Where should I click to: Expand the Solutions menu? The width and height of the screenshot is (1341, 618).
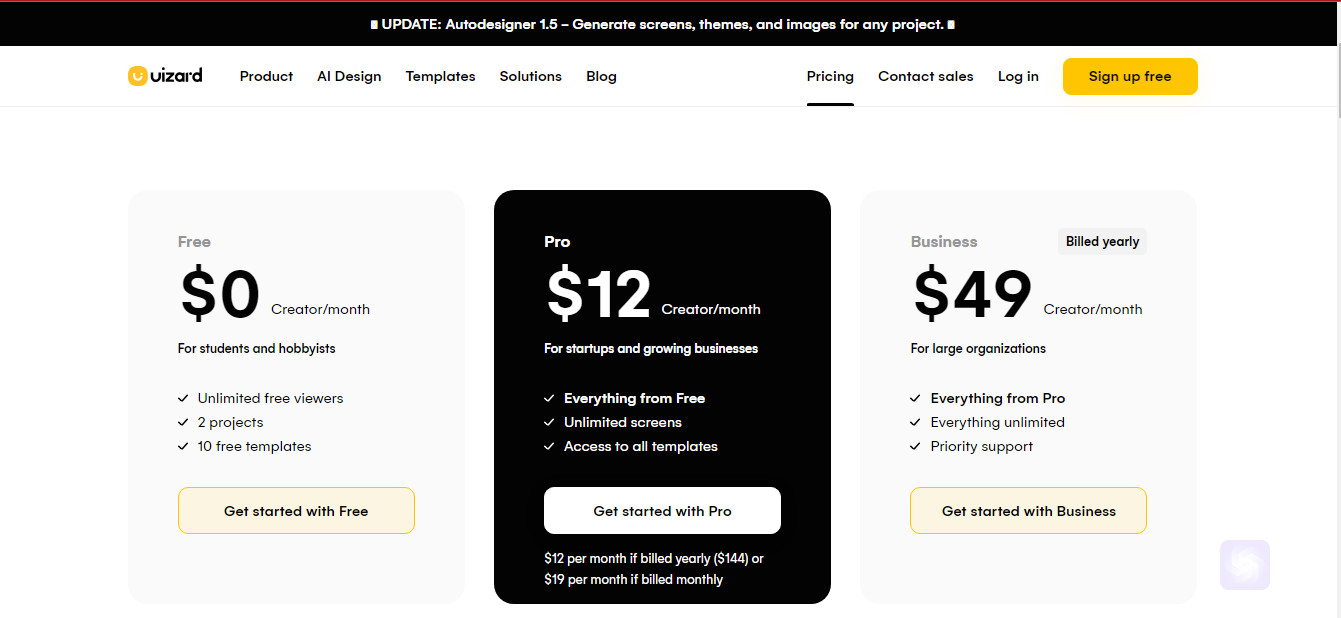[x=531, y=76]
